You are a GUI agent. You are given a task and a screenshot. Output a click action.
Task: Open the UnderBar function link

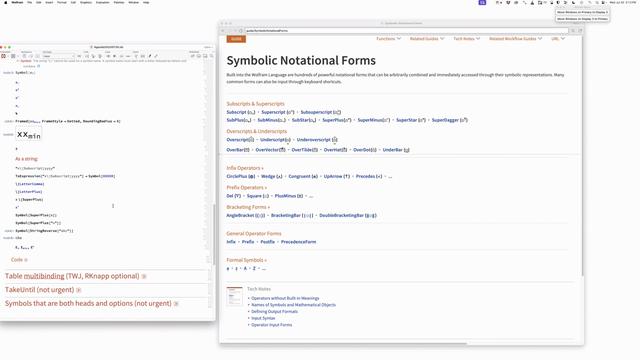tap(396, 150)
